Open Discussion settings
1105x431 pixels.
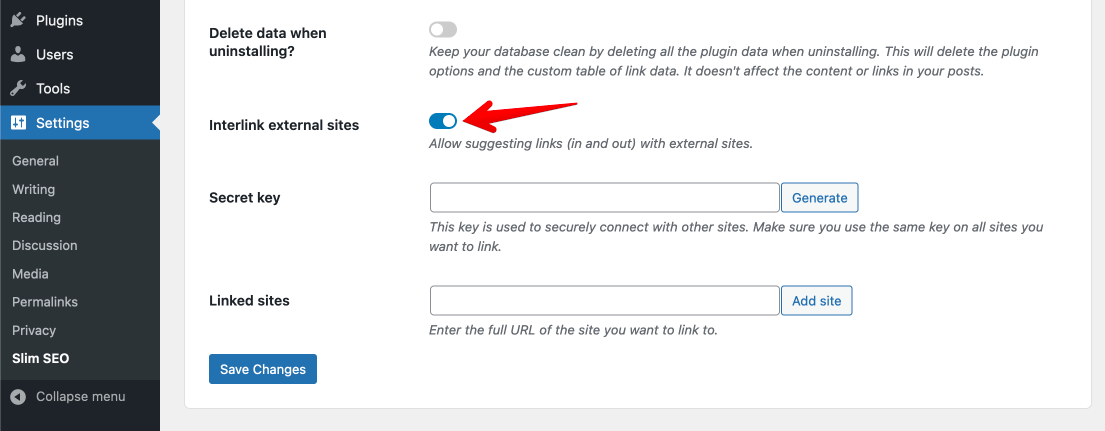(44, 245)
